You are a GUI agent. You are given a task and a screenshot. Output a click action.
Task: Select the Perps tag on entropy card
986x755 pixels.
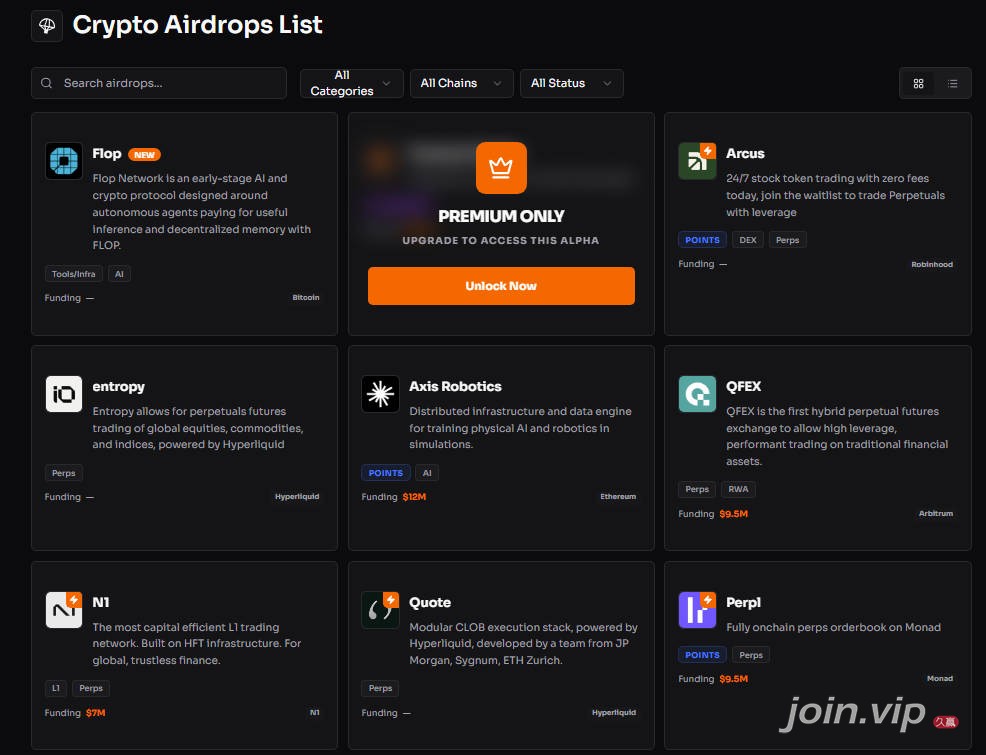[x=64, y=473]
